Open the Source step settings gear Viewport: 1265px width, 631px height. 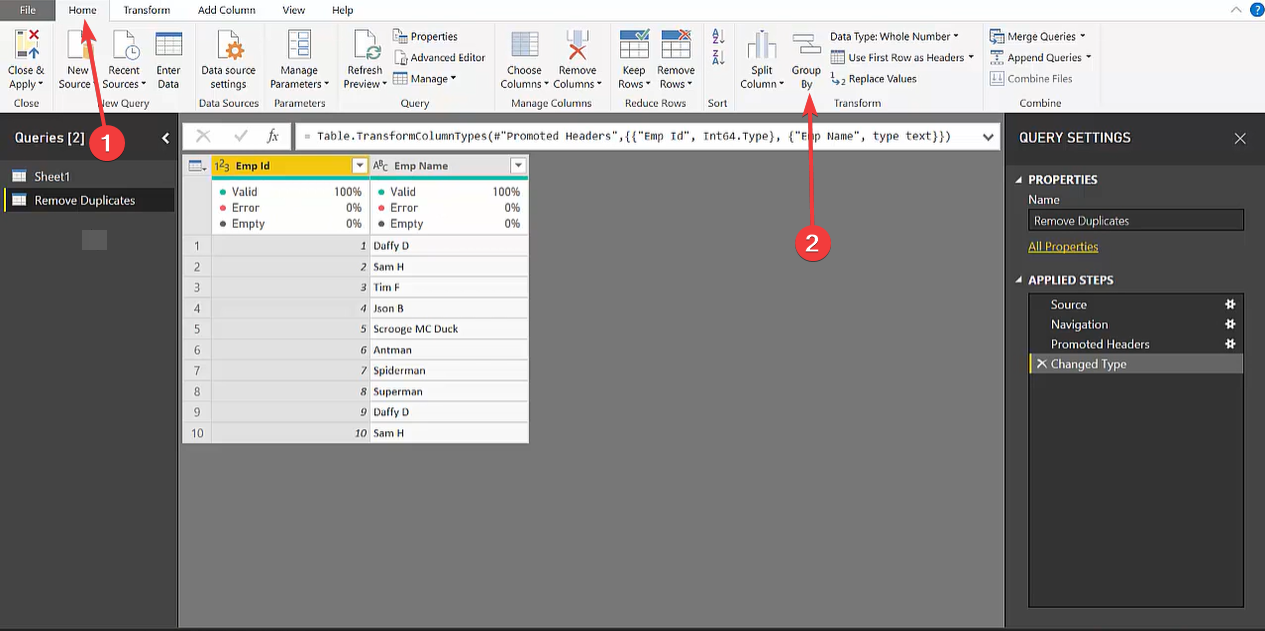[x=1230, y=304]
